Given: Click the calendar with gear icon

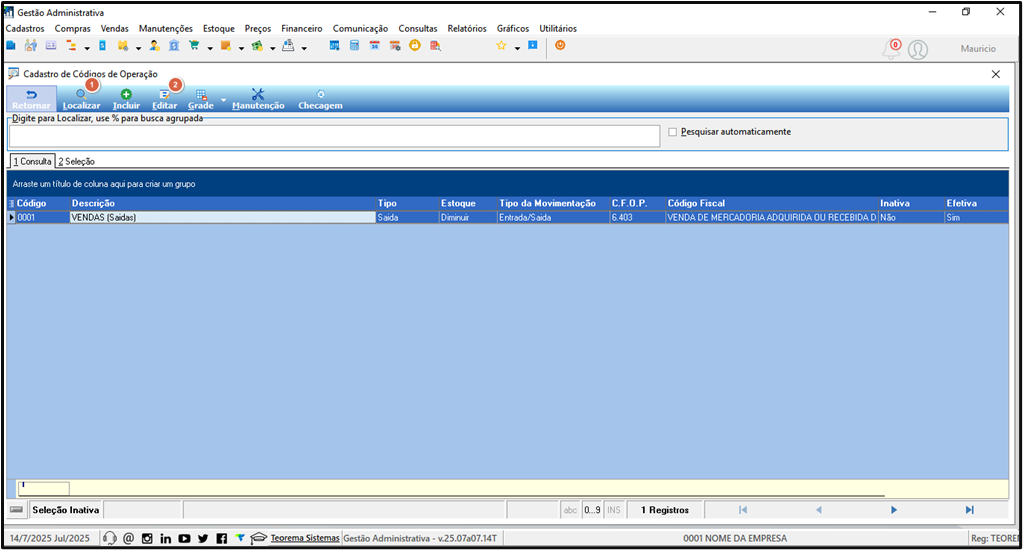Looking at the screenshot, I should [395, 45].
